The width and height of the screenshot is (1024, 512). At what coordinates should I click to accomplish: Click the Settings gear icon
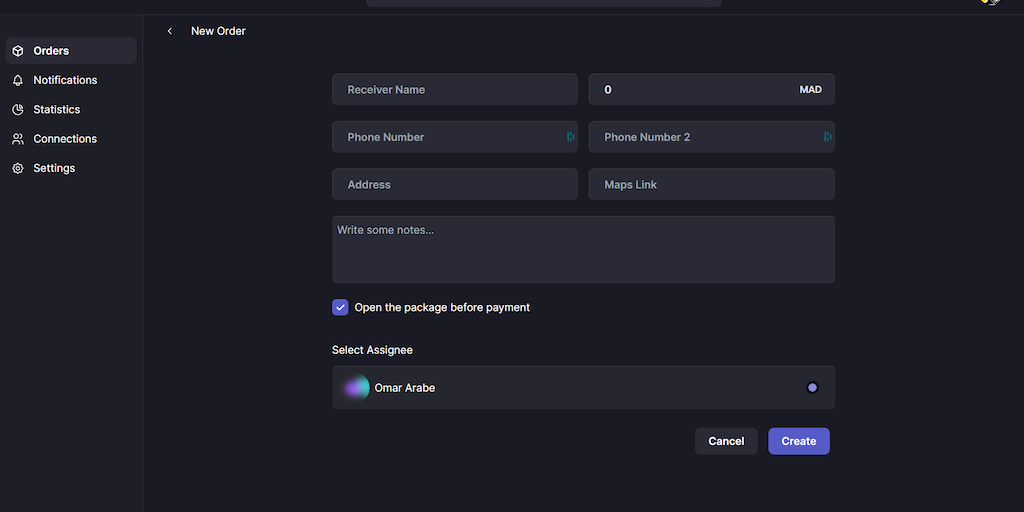pos(18,169)
